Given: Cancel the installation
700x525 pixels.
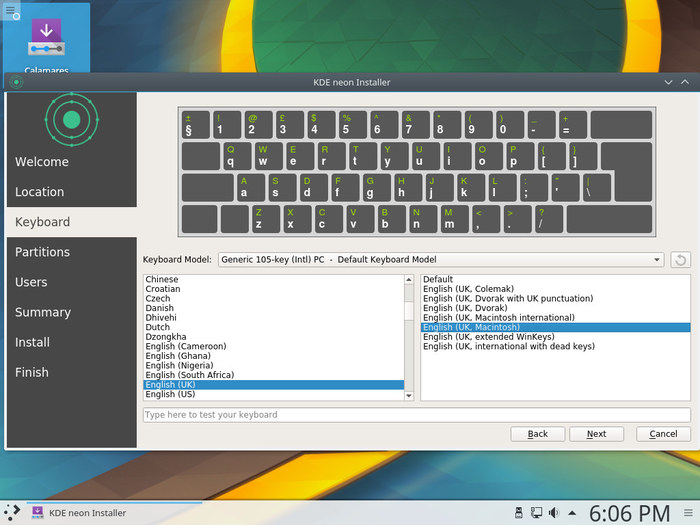Looking at the screenshot, I should point(663,434).
